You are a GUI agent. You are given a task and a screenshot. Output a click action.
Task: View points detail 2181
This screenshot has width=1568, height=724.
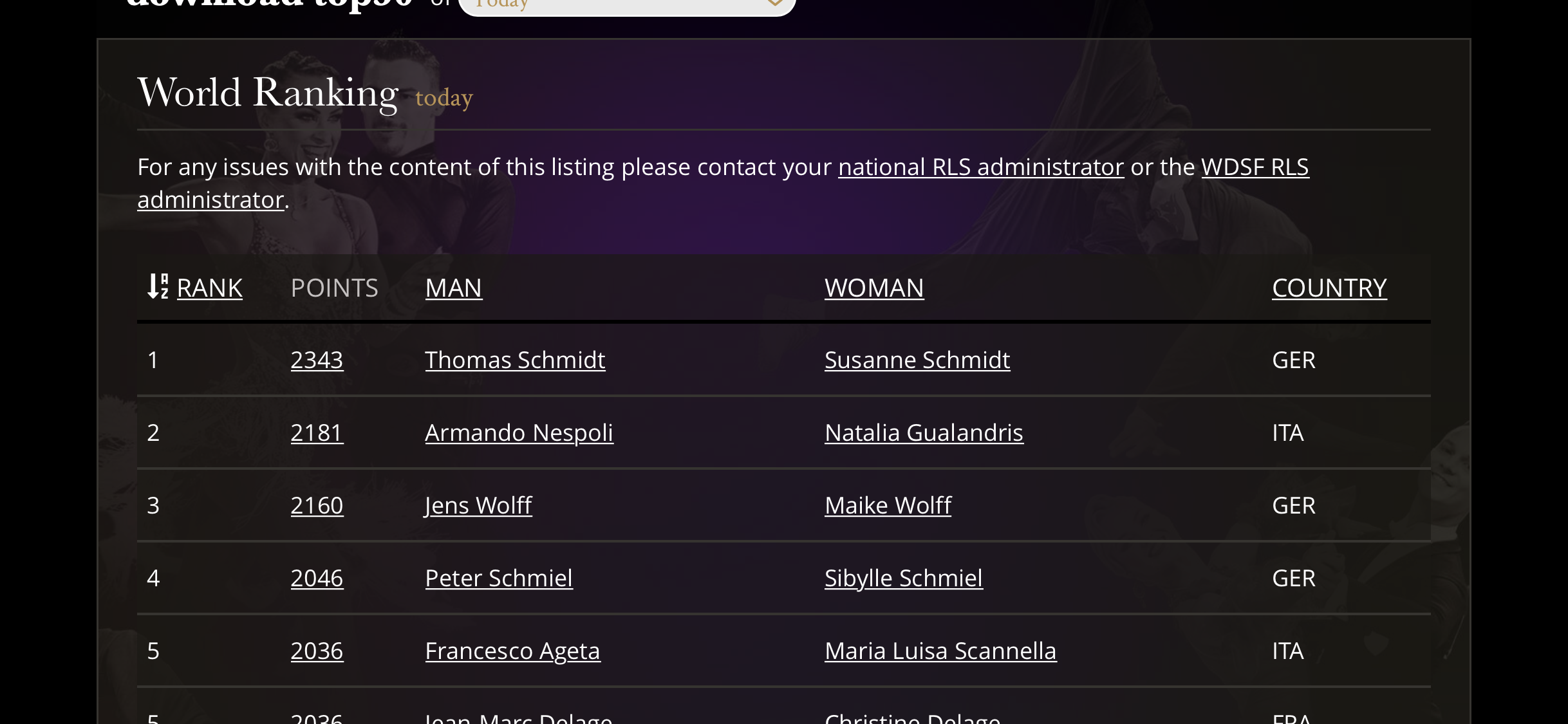click(x=317, y=432)
